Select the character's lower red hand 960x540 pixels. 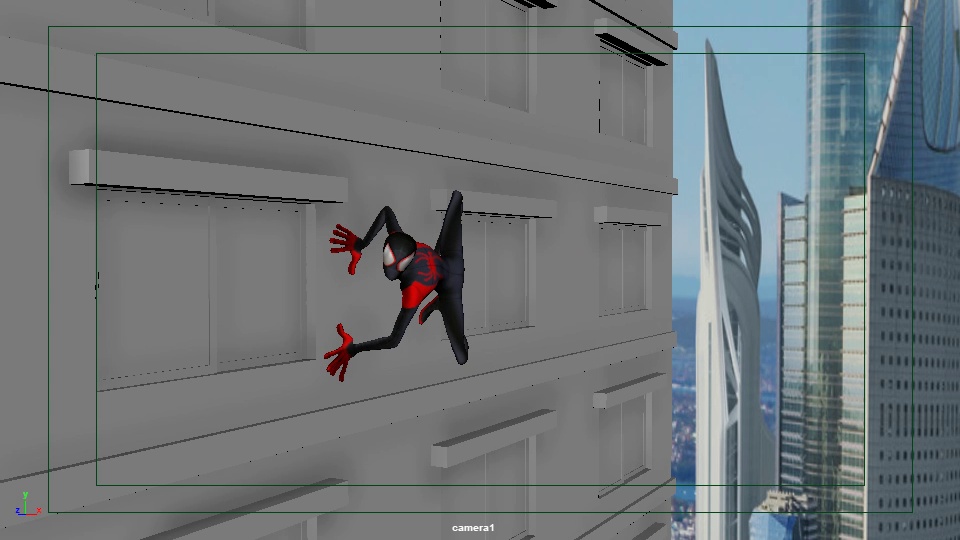point(339,354)
